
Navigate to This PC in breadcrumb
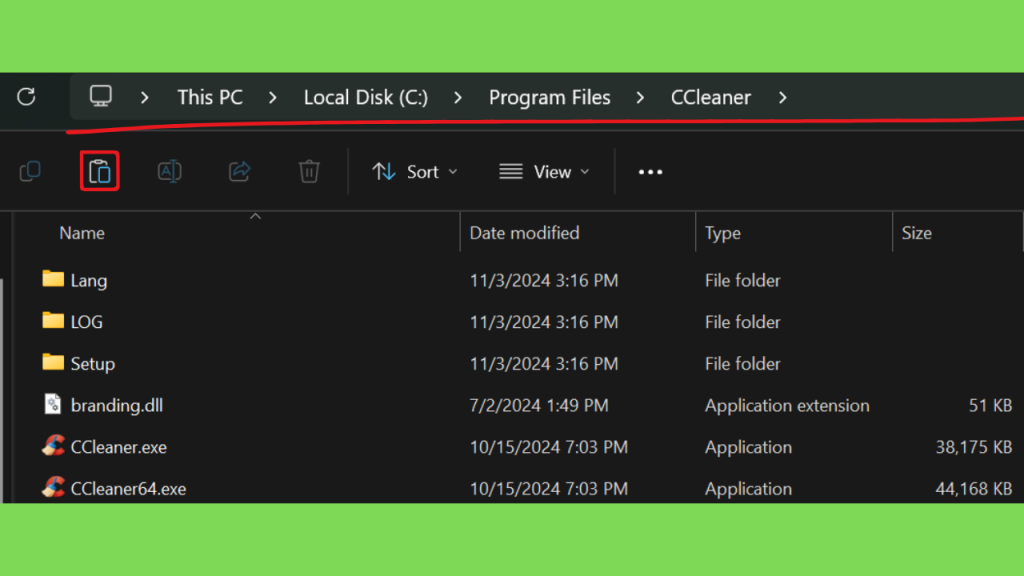coord(209,98)
